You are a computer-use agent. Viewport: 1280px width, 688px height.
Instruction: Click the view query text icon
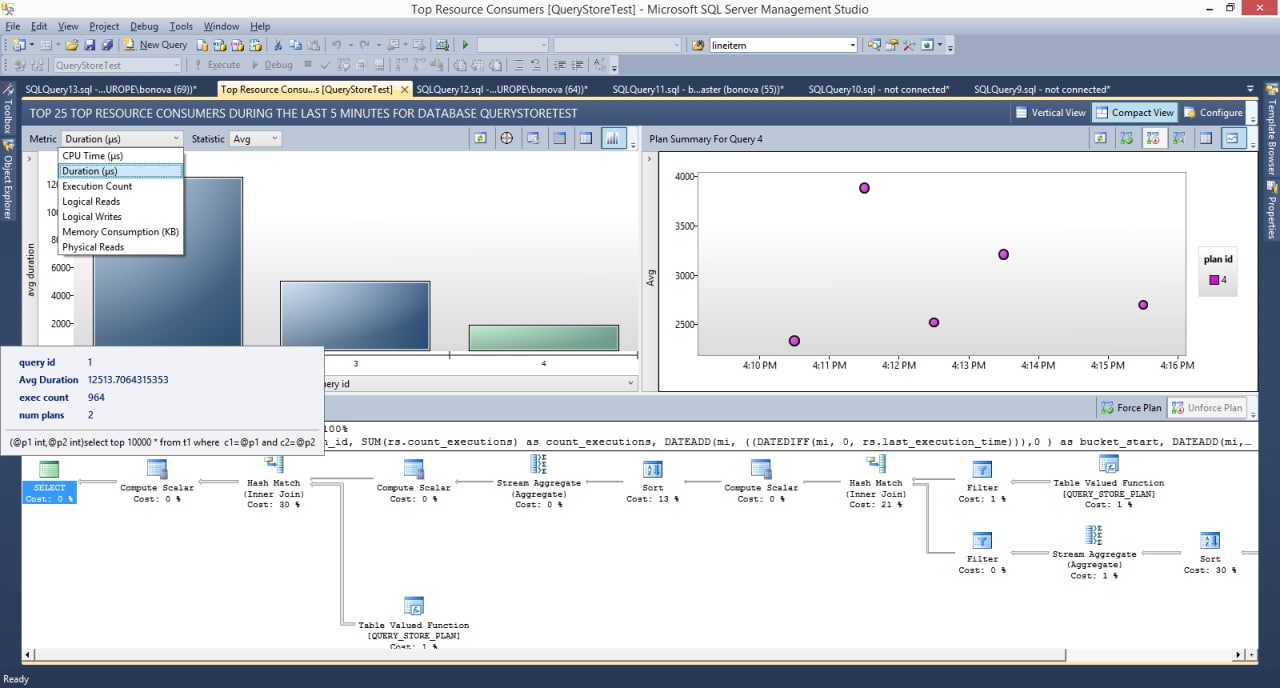click(x=533, y=138)
